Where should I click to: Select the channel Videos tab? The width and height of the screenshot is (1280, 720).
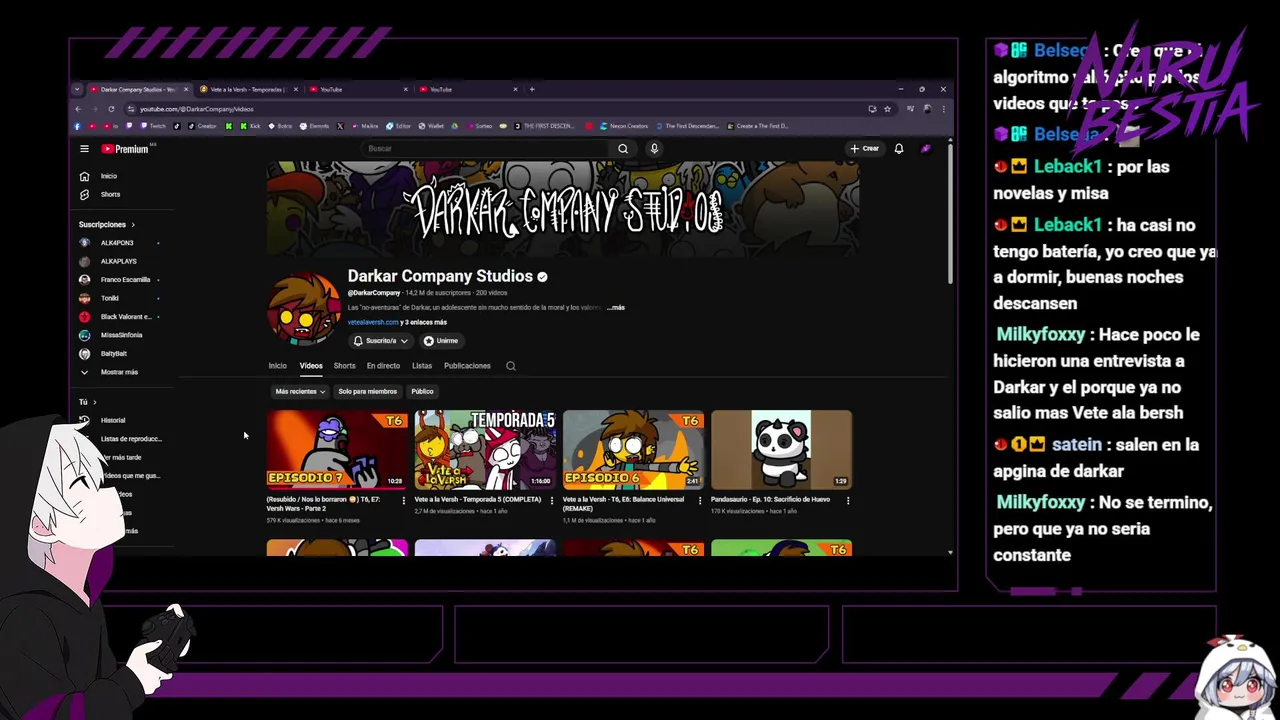311,366
